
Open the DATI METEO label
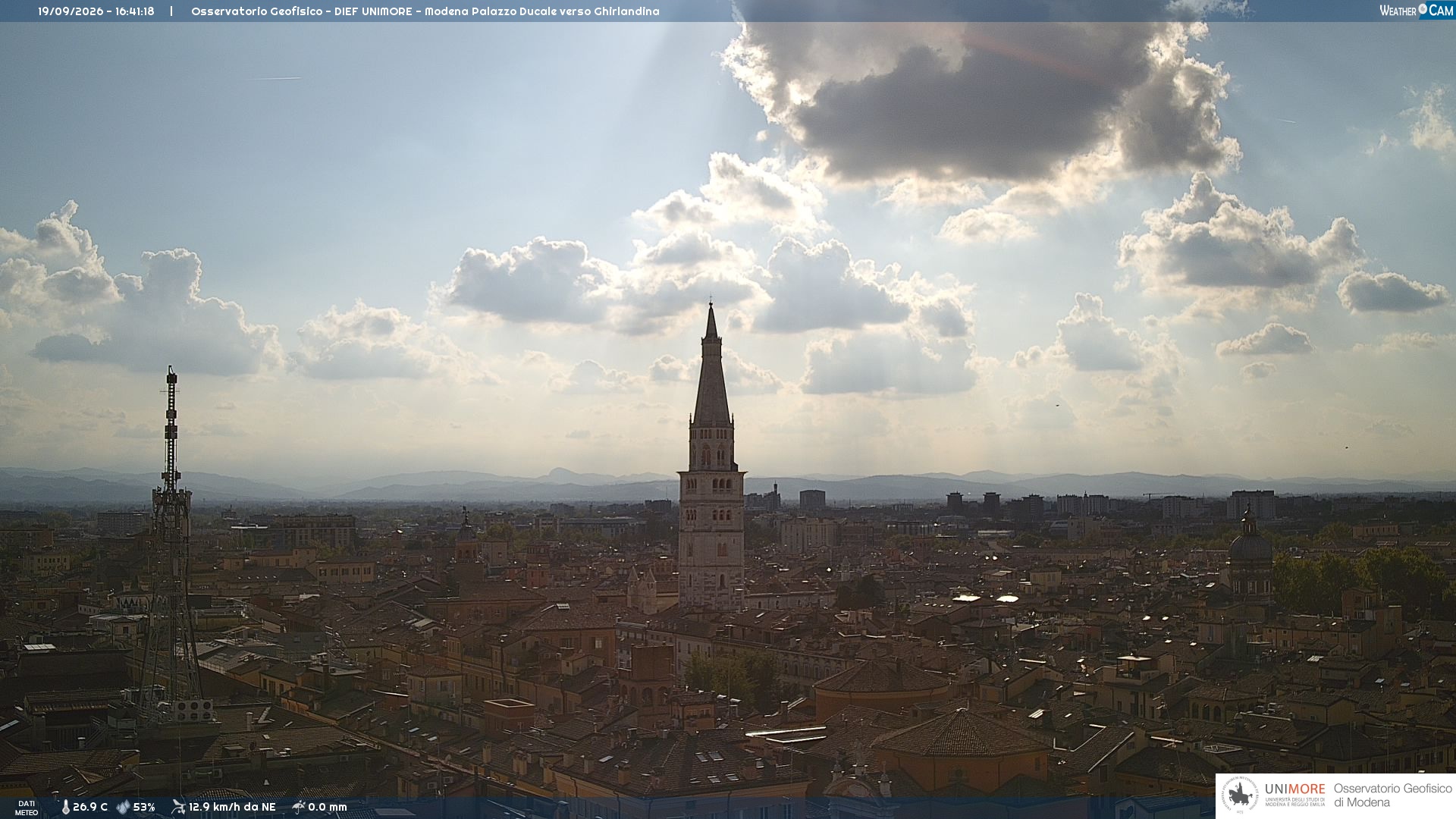(27, 808)
